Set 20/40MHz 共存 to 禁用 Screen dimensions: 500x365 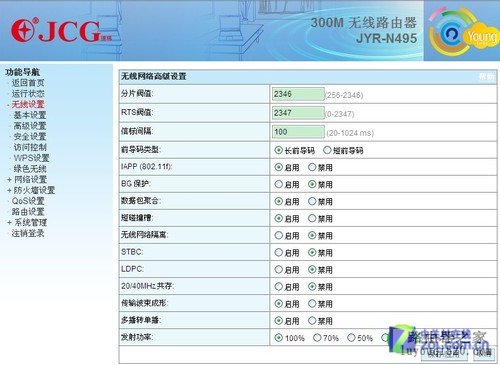312,286
